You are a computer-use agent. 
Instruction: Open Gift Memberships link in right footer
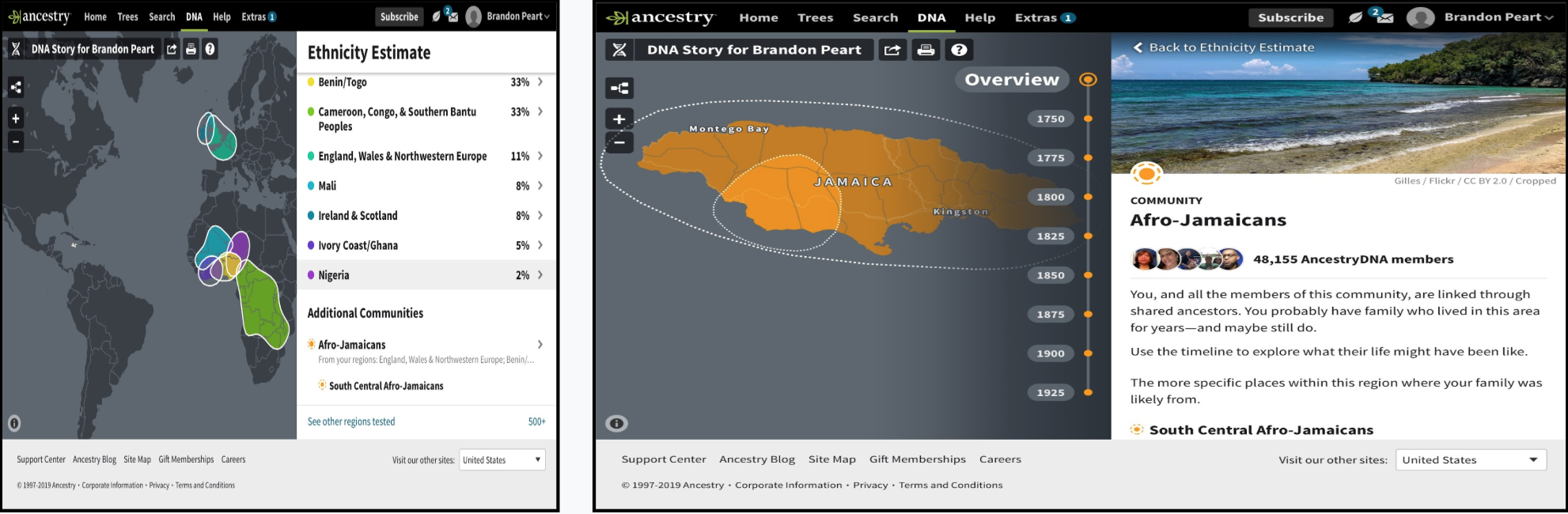click(918, 459)
